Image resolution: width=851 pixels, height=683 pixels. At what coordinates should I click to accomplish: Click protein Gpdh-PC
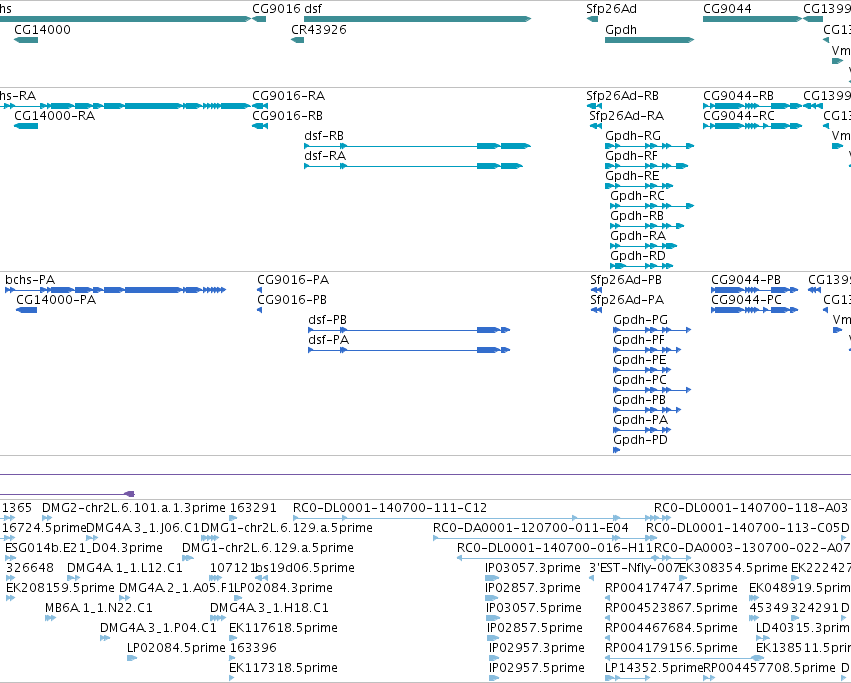pyautogui.click(x=640, y=380)
